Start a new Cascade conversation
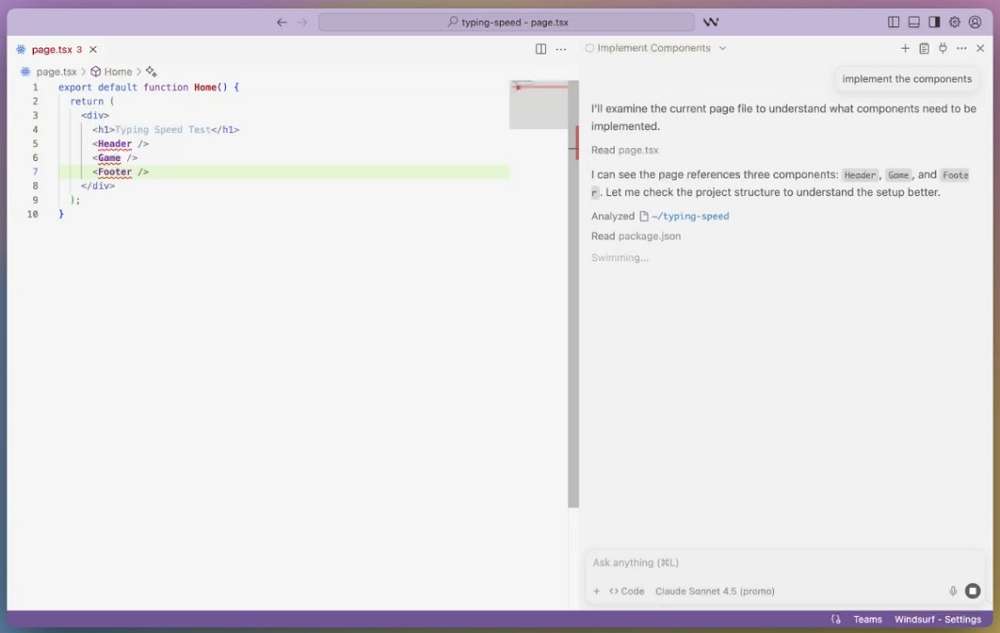Viewport: 1000px width, 633px height. pos(905,47)
